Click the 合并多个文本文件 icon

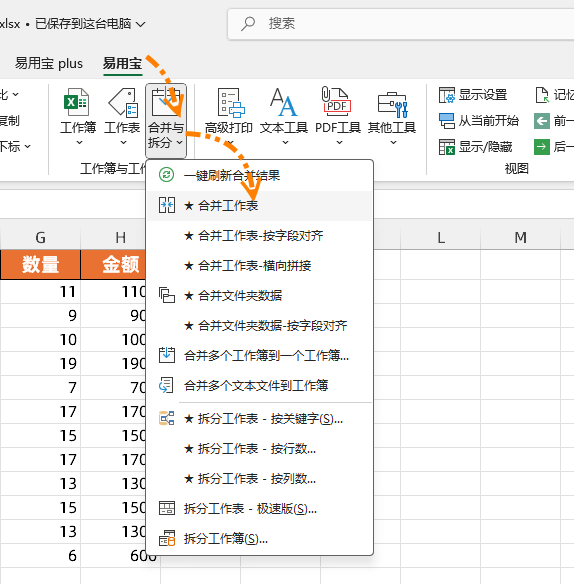(166, 385)
